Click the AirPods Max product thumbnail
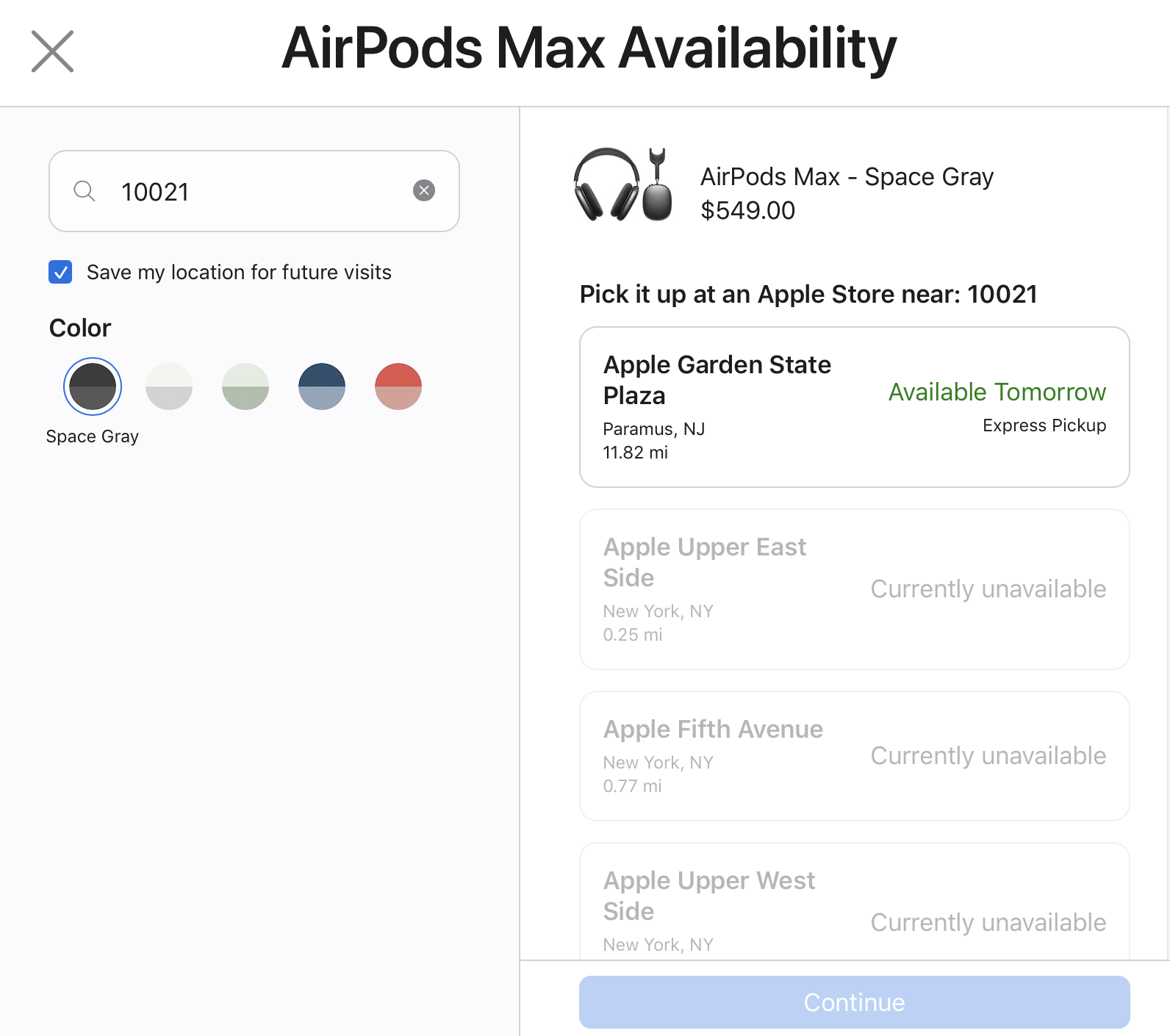Viewport: 1170px width, 1036px height. click(x=623, y=185)
